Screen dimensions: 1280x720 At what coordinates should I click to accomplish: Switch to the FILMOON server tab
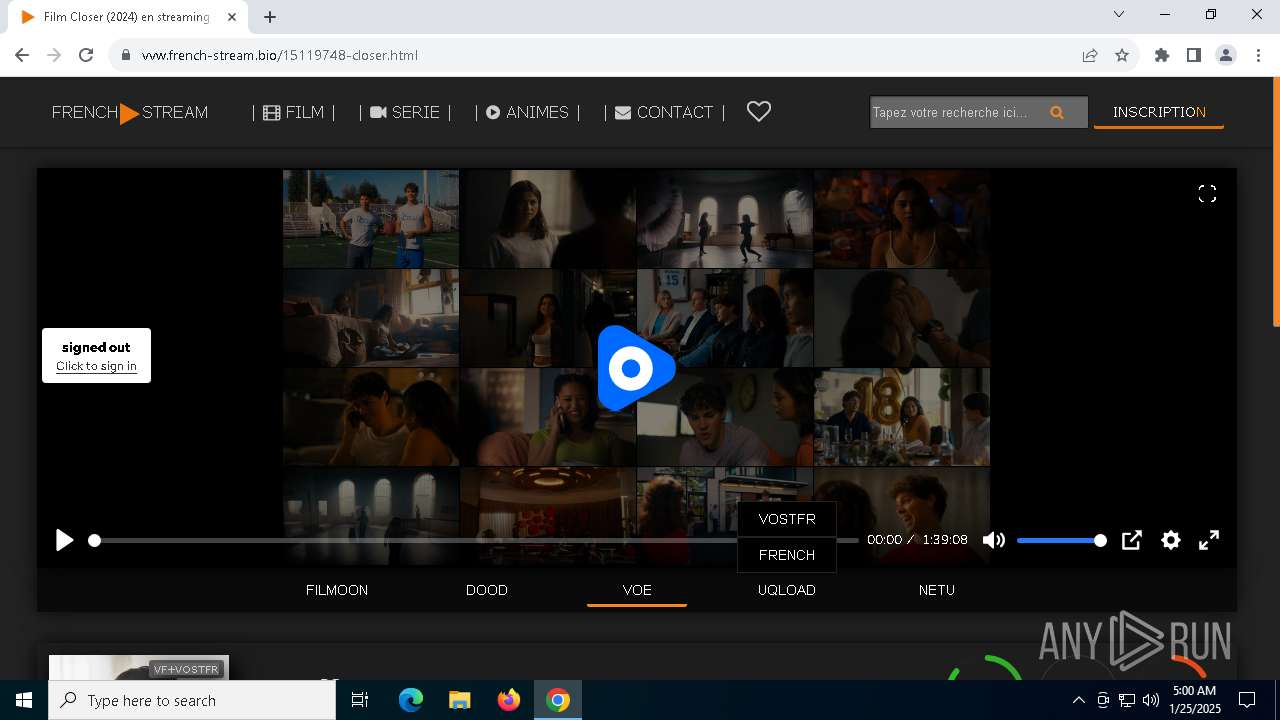click(x=337, y=590)
